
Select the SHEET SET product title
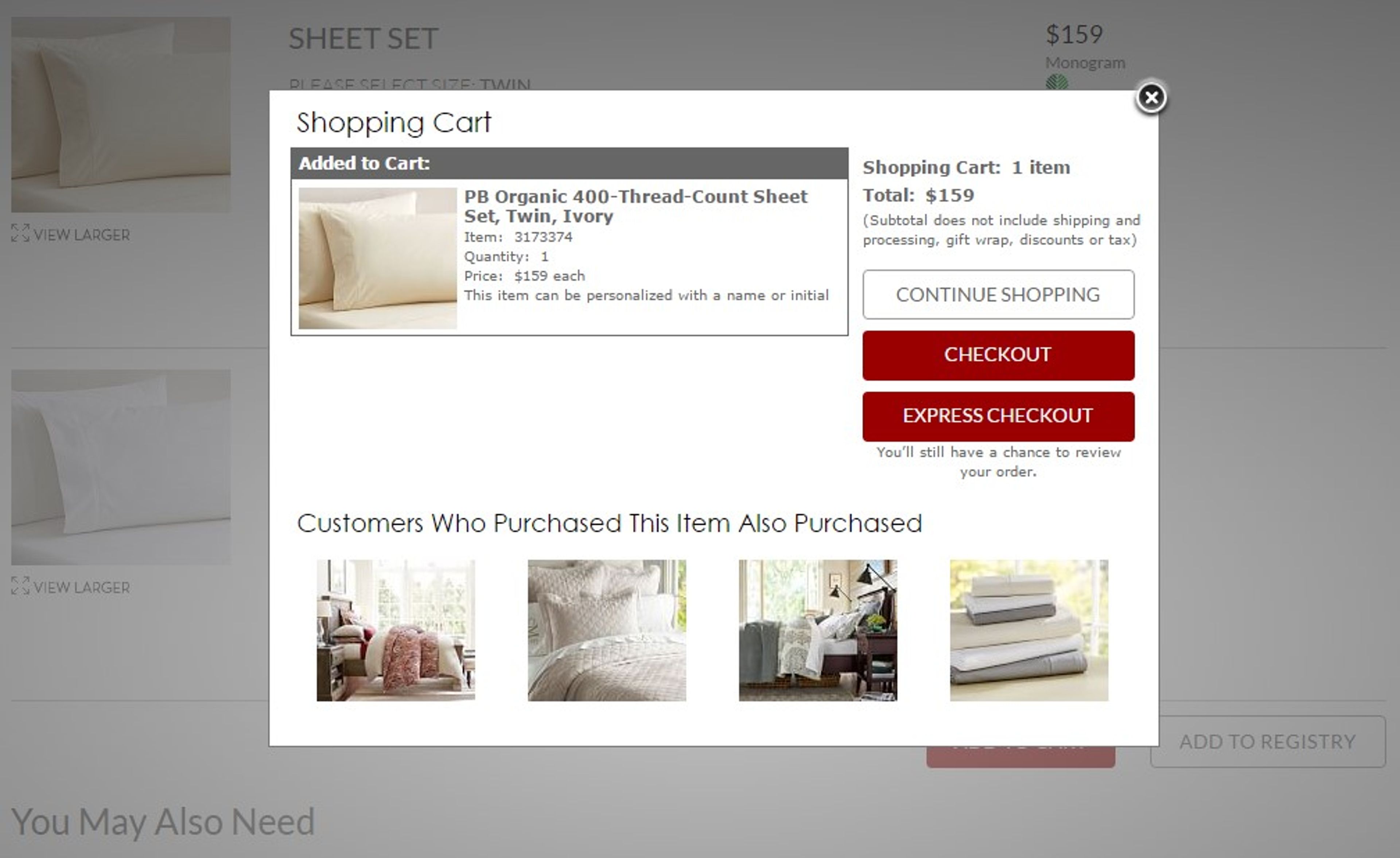point(363,38)
